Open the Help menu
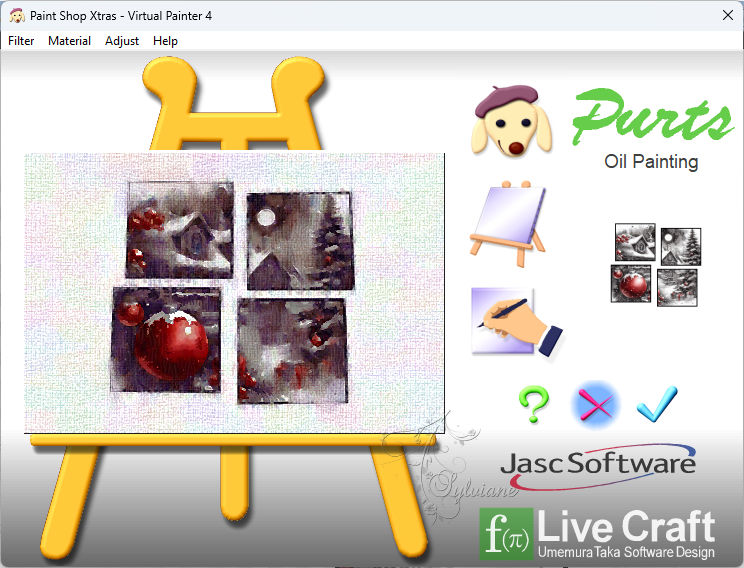This screenshot has width=744, height=568. tap(165, 41)
